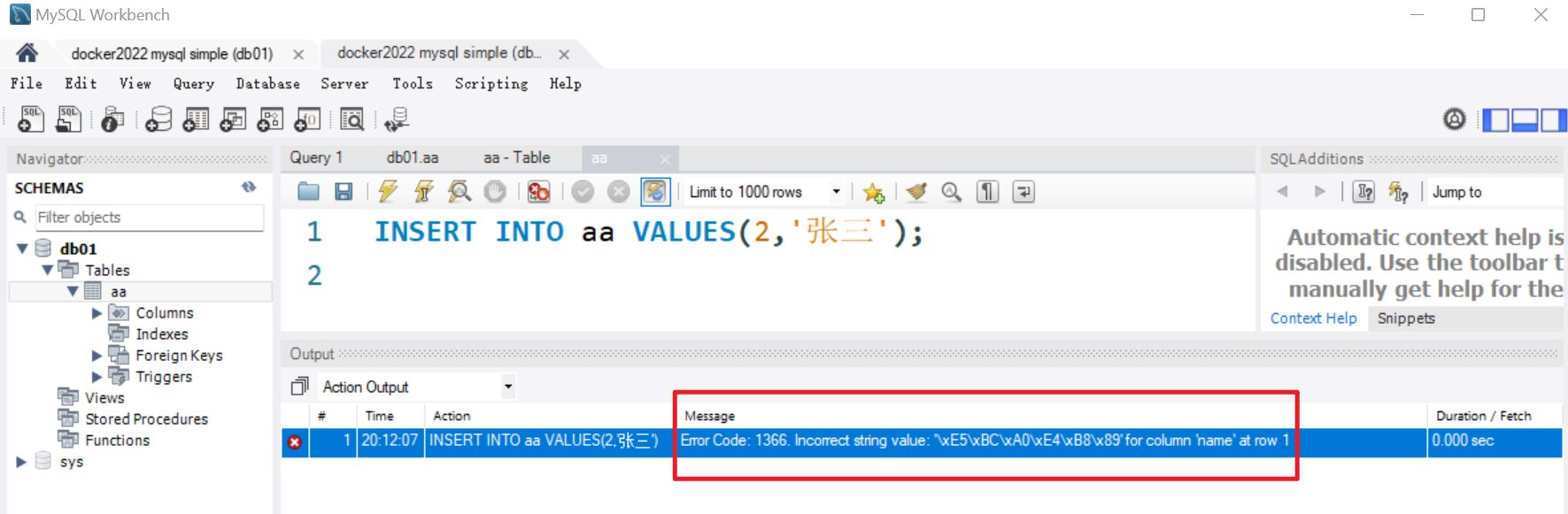Open the Query menu

(194, 83)
